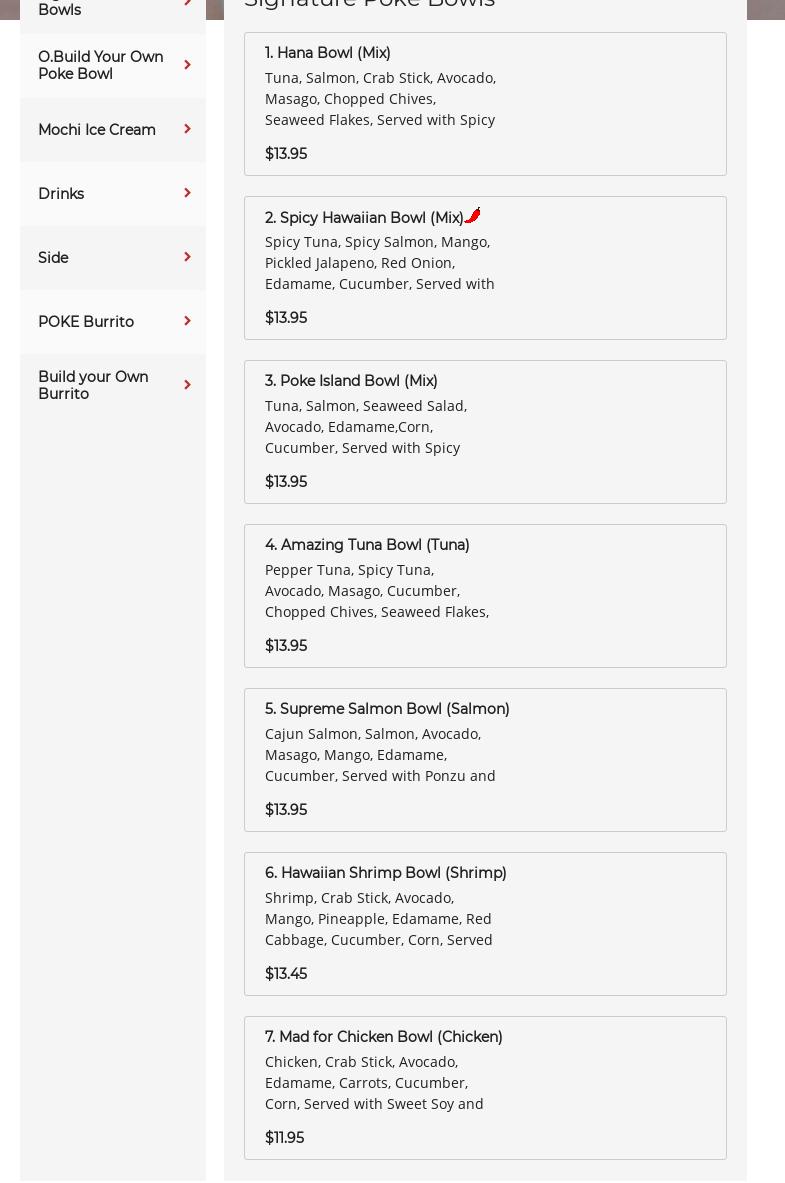Select 6. Hawaiian Shrimp Bowl (Shrimp)

click(385, 873)
